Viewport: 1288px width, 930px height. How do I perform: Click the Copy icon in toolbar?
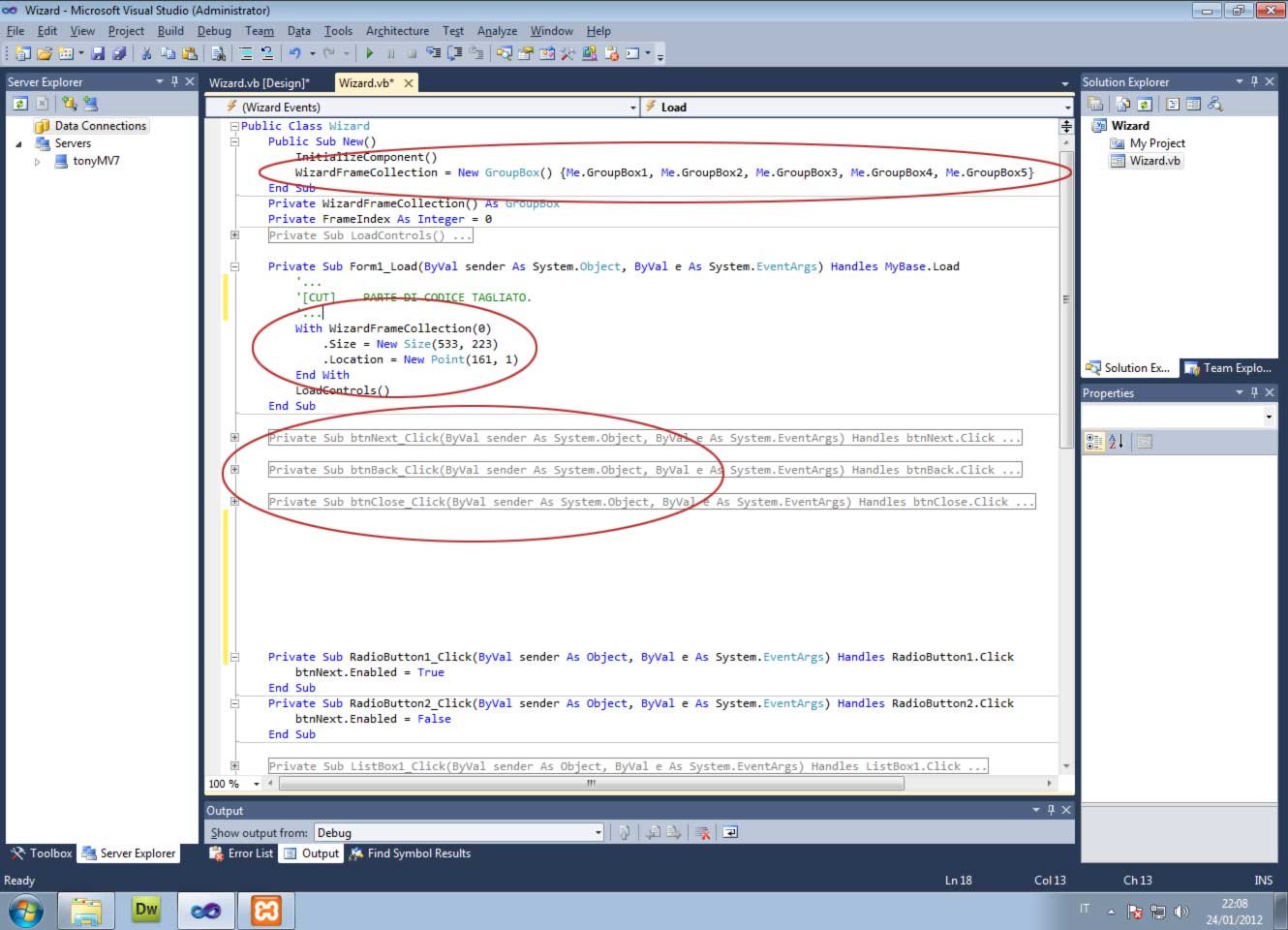pyautogui.click(x=168, y=53)
